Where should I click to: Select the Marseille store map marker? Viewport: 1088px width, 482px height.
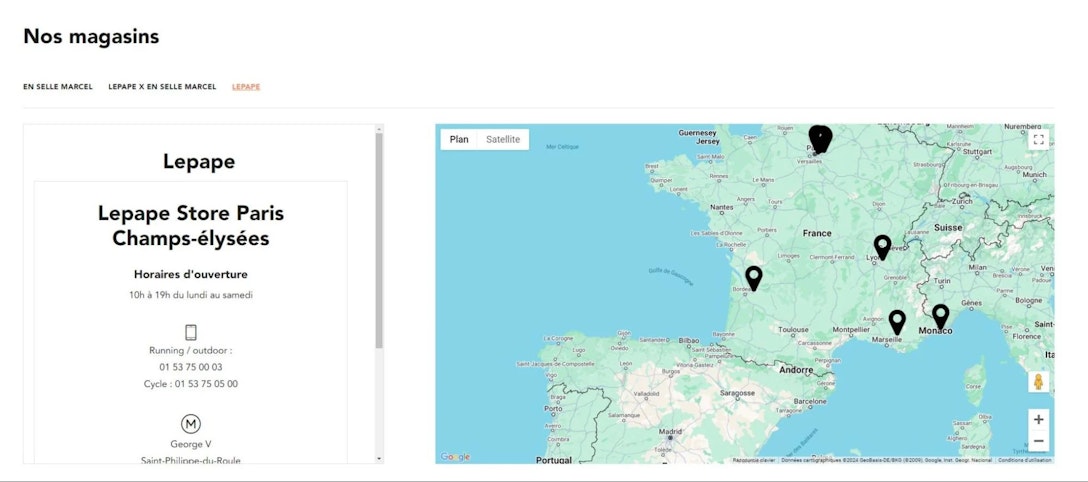tap(897, 321)
